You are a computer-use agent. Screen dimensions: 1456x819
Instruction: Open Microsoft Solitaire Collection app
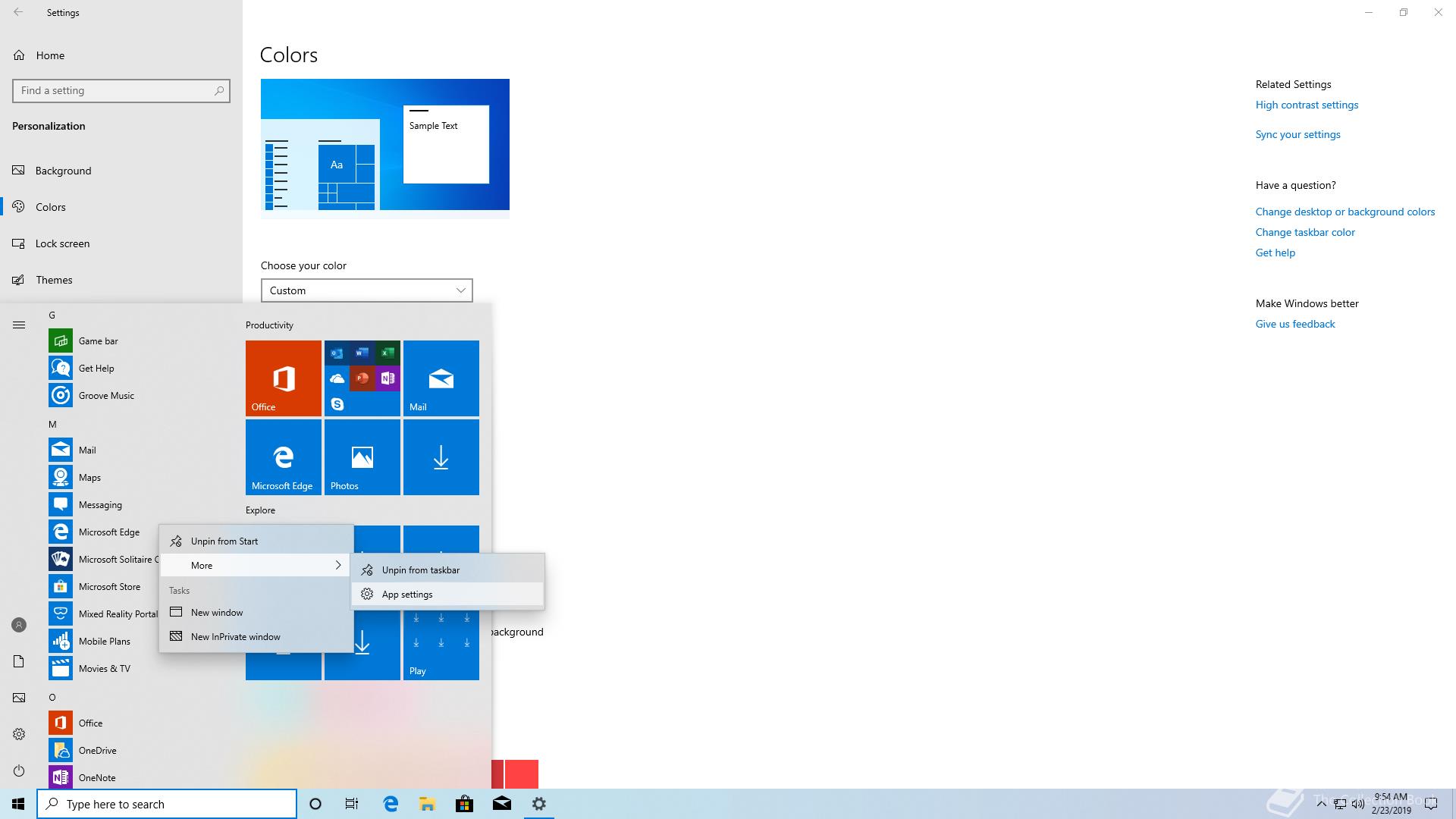click(x=104, y=560)
